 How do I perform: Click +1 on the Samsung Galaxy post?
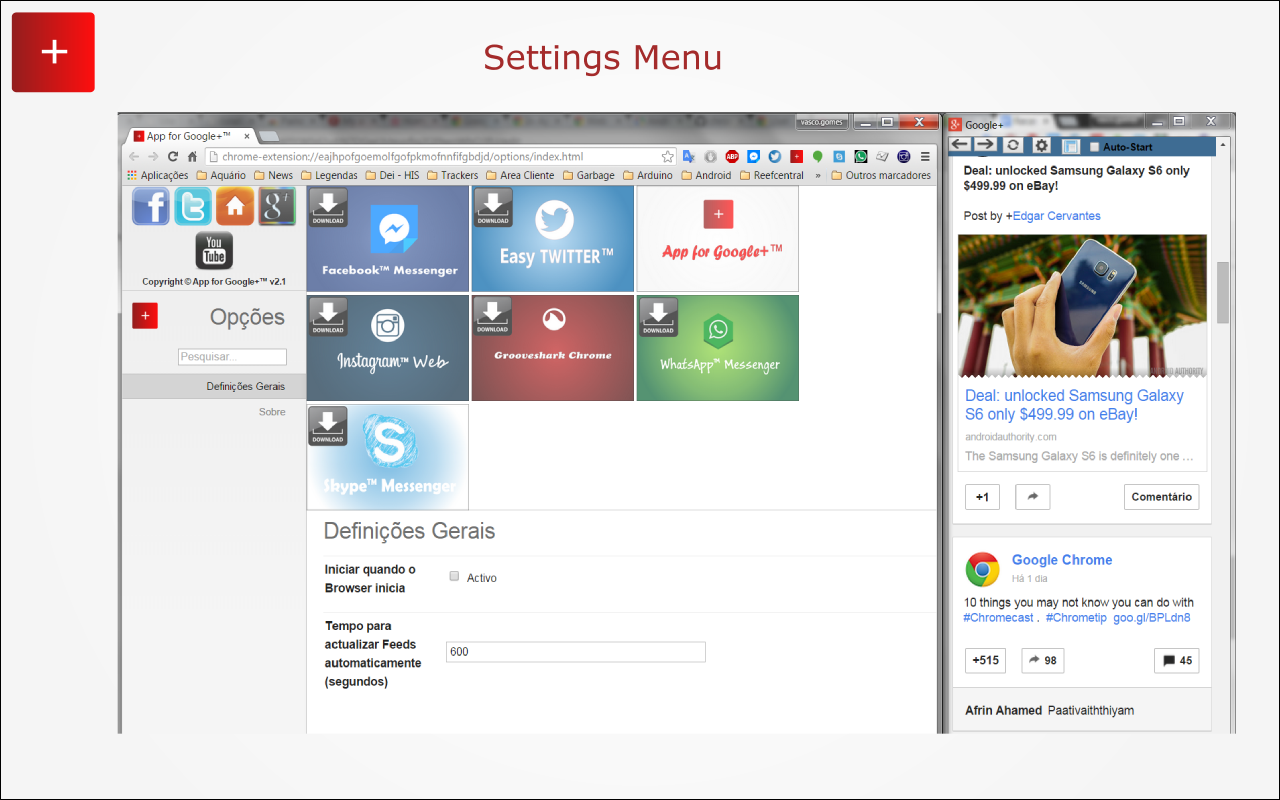(x=982, y=497)
